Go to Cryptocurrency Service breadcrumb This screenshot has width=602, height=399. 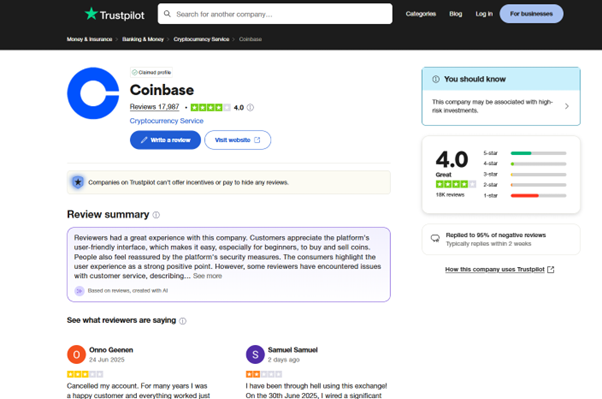(201, 39)
